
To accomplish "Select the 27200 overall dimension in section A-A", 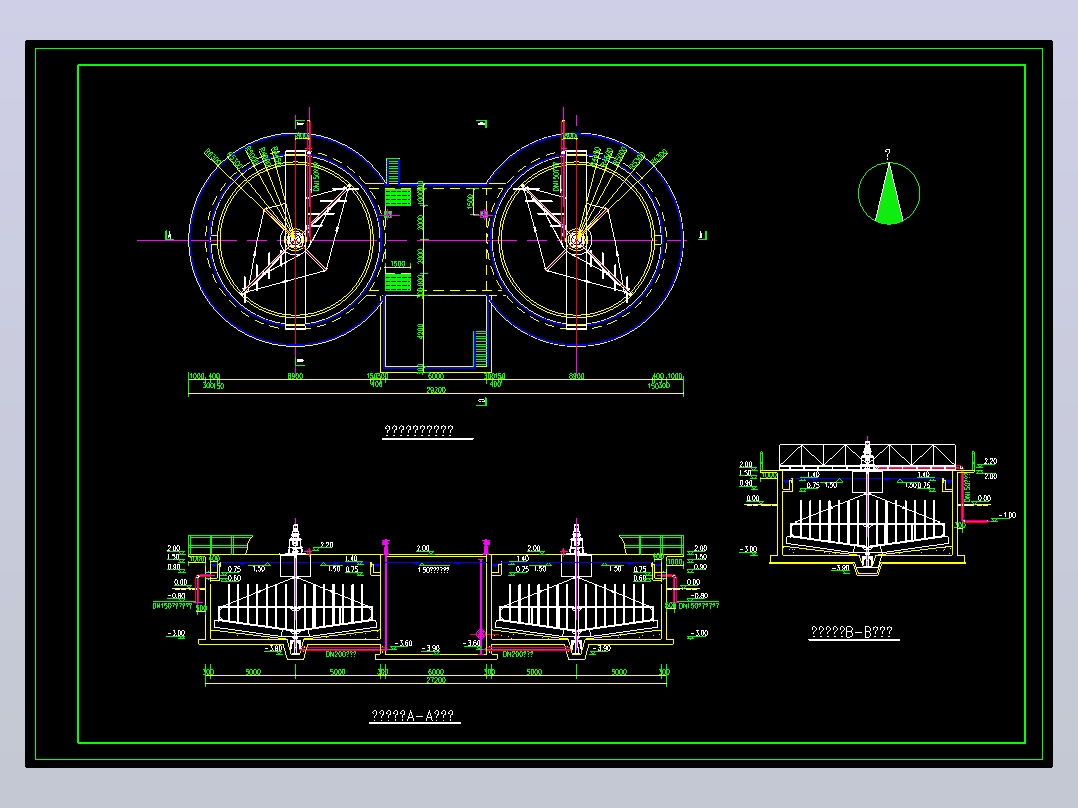I will tap(436, 680).
